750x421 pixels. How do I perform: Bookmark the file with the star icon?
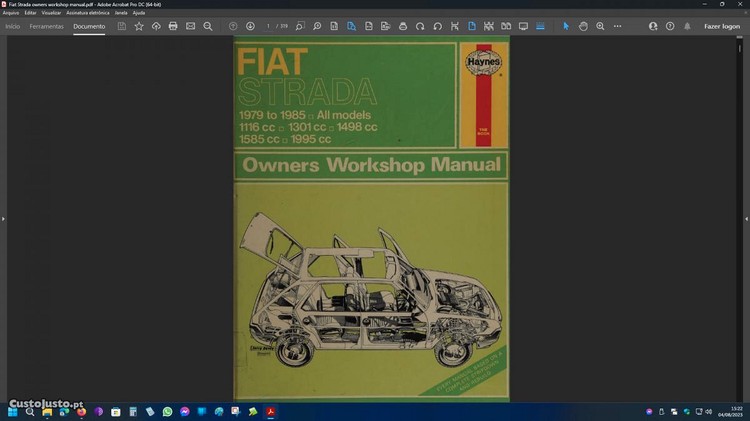[x=139, y=26]
